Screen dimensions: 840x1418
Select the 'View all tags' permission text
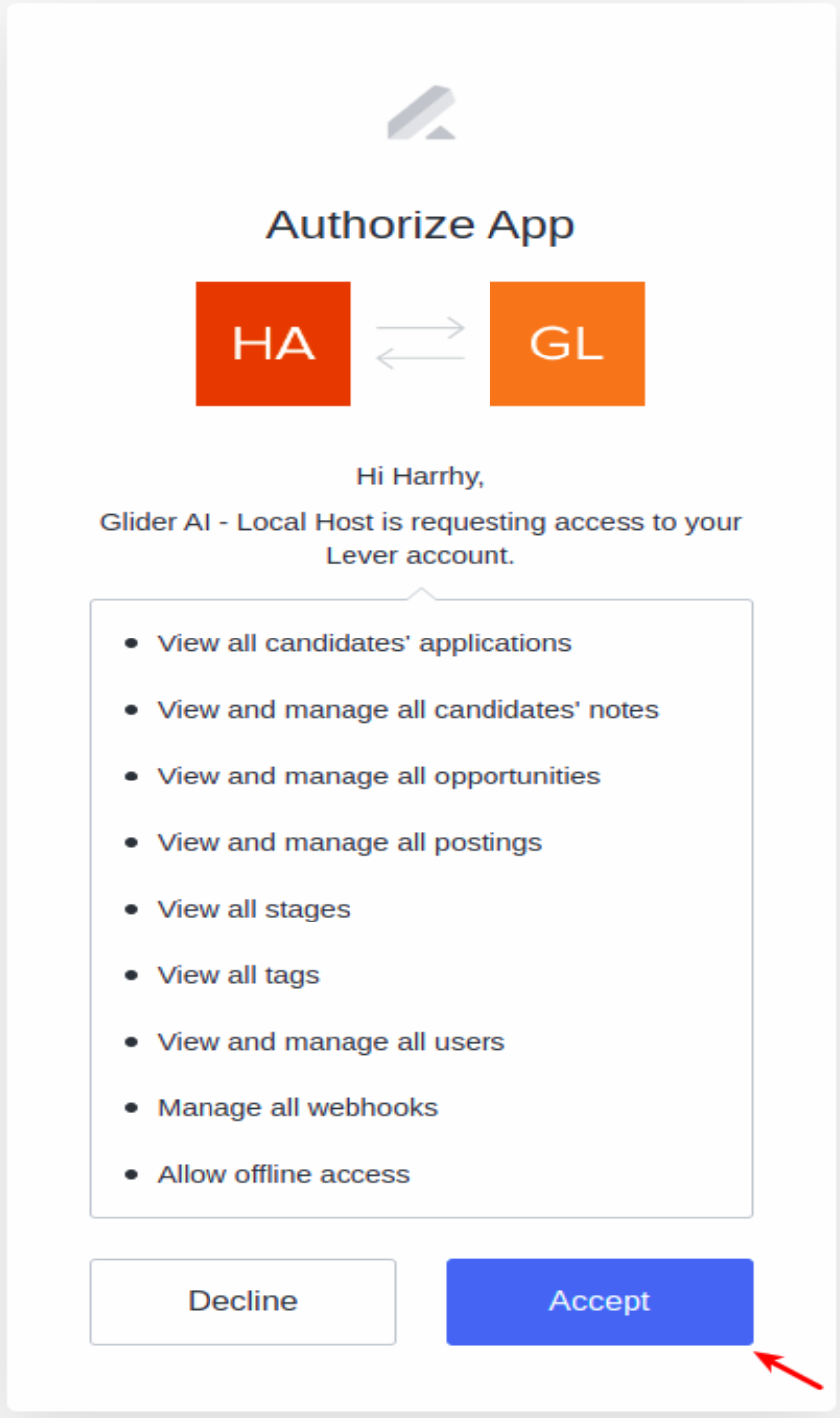(x=237, y=975)
